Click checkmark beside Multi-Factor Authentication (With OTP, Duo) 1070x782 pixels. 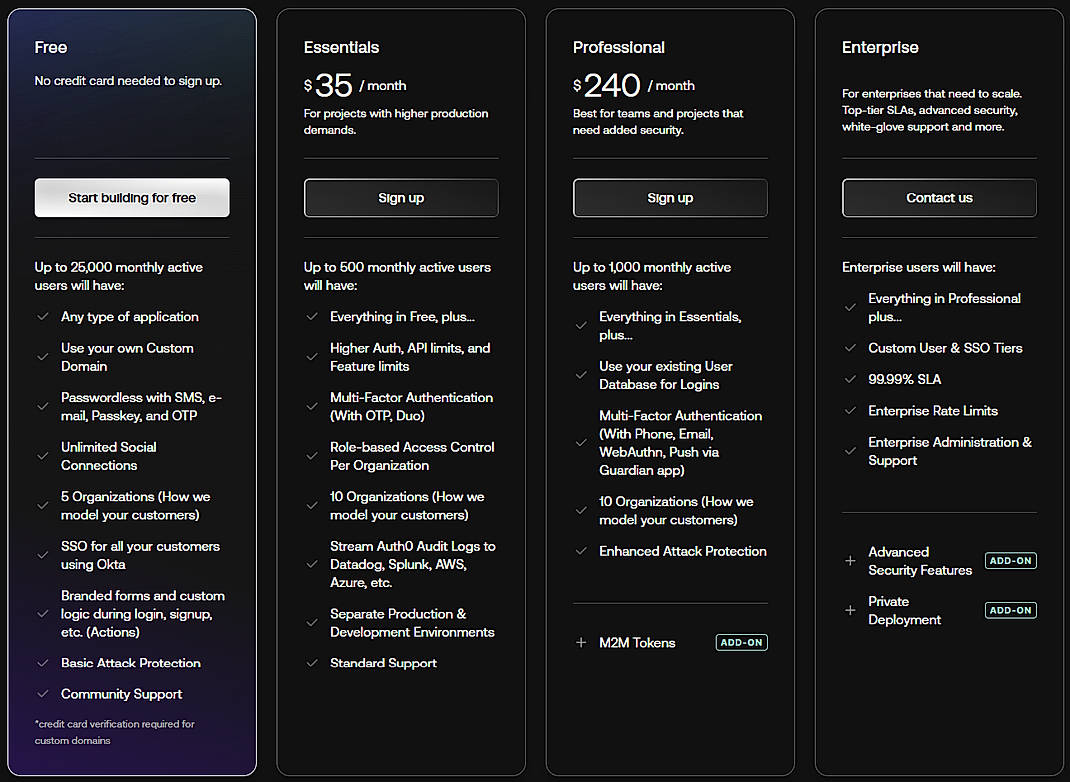click(x=312, y=406)
